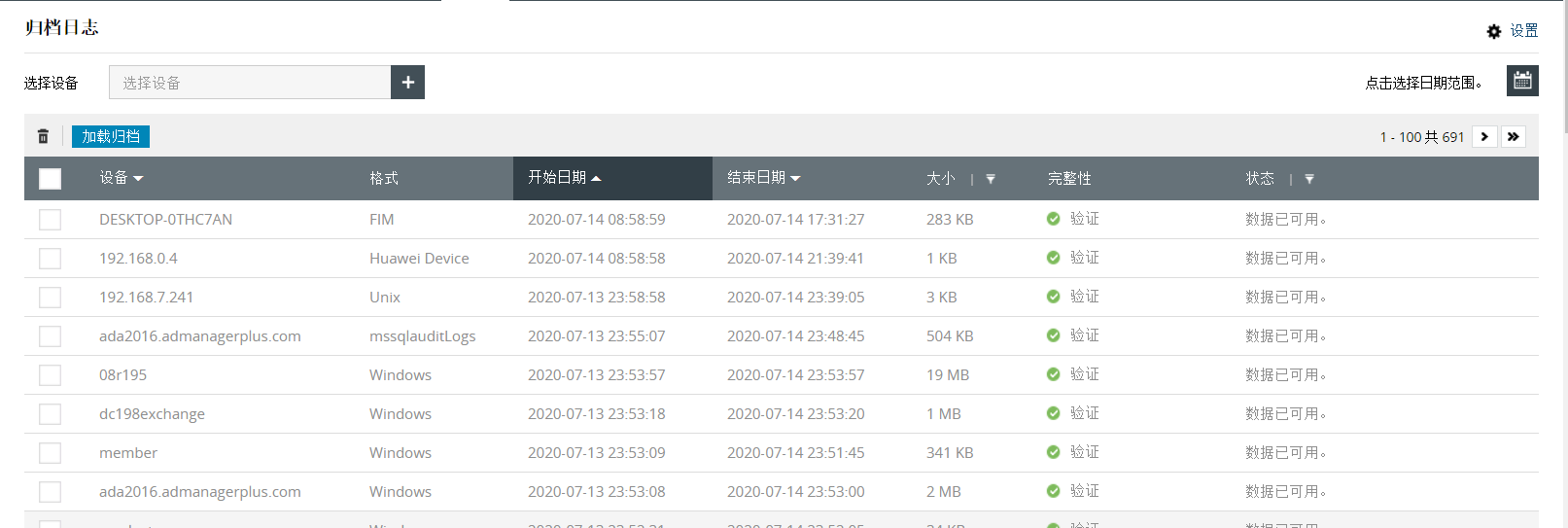This screenshot has height=528, width=1568.
Task: Click 数据已可用 status in 192.168.7.241 row
Action: coord(1285,297)
